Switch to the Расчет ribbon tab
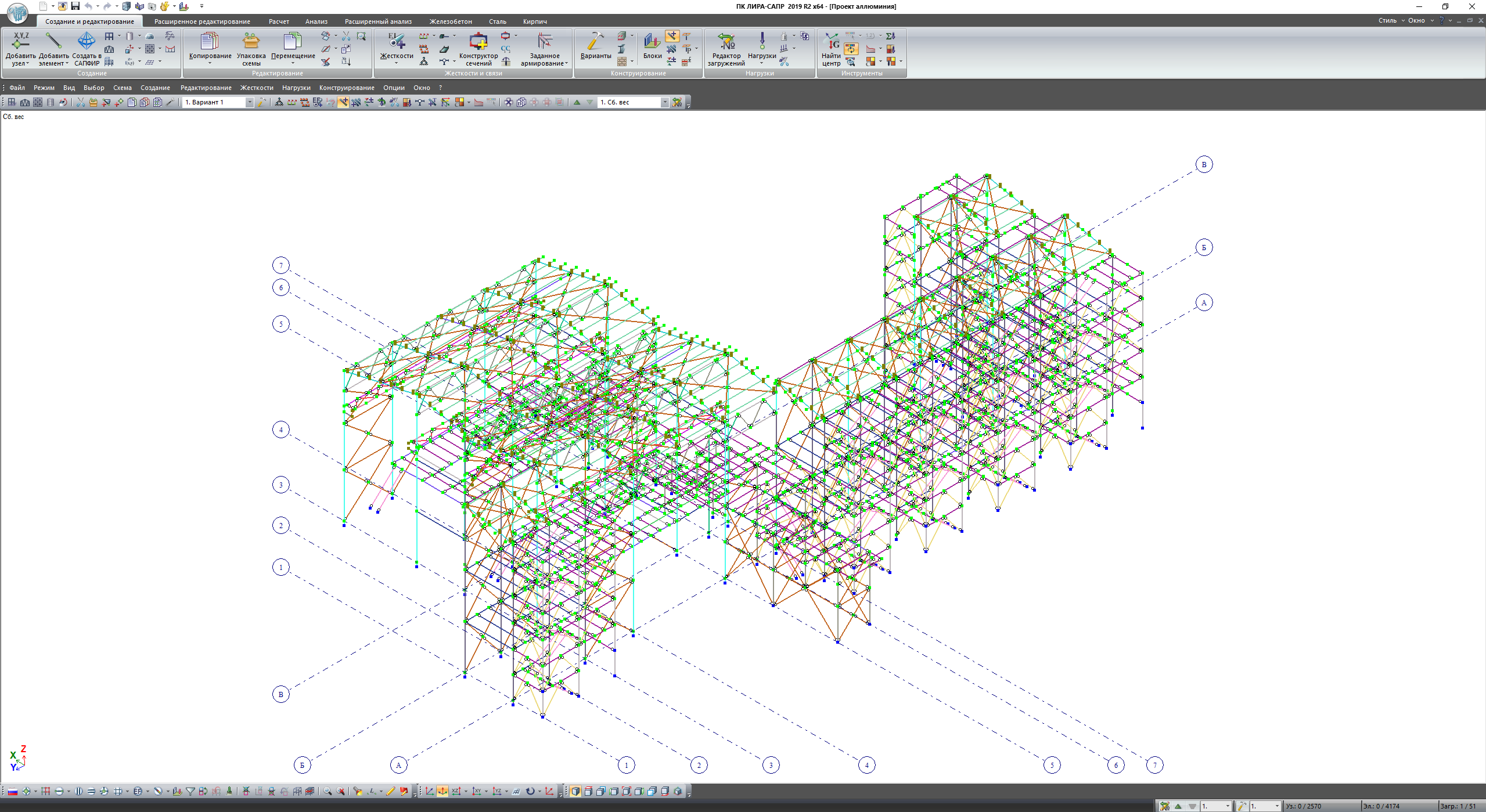This screenshot has height=812, width=1486. tap(279, 21)
